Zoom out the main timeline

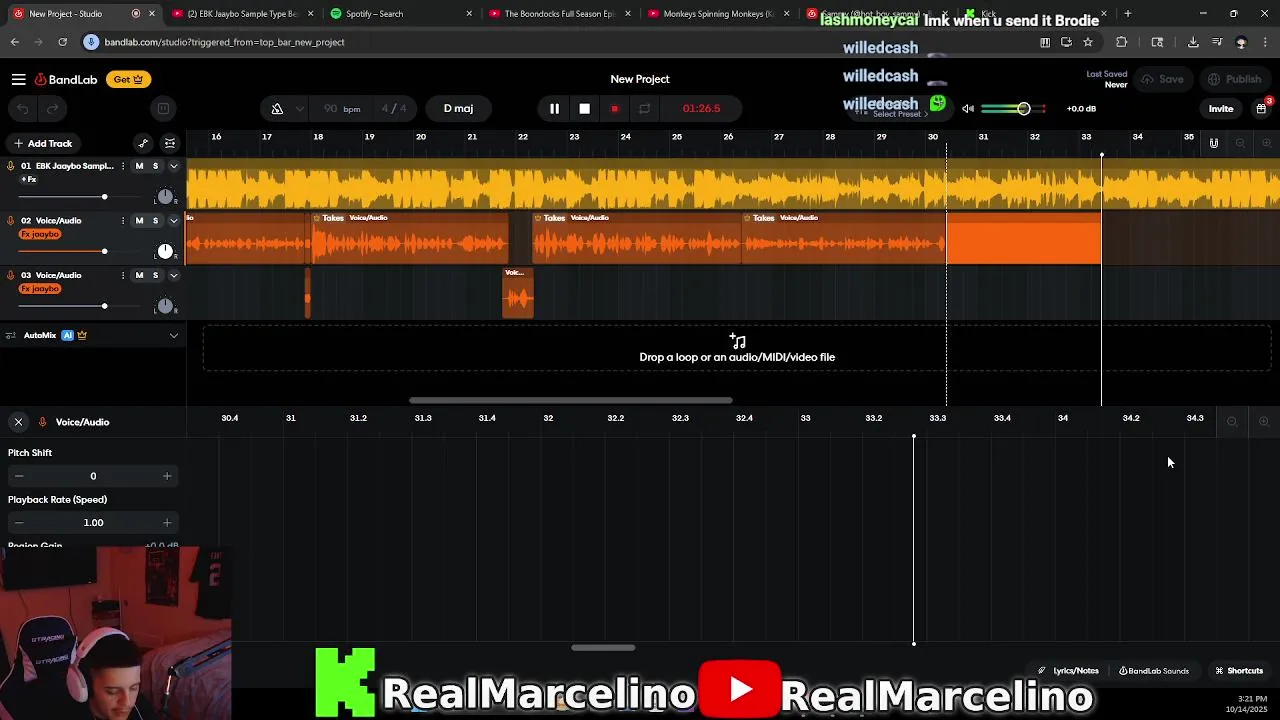(x=1240, y=143)
